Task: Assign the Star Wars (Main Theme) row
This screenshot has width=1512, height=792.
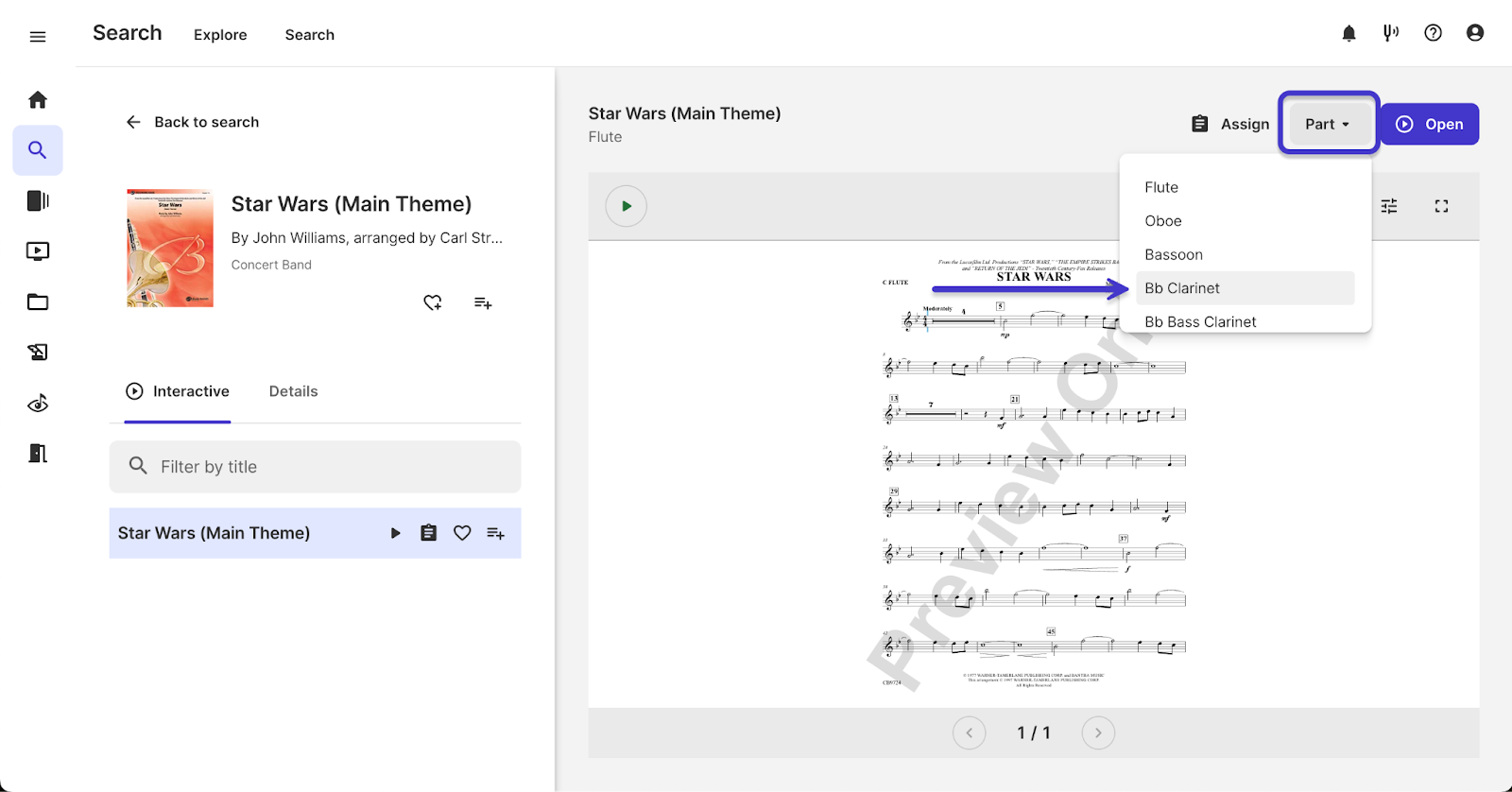Action: pyautogui.click(x=428, y=533)
